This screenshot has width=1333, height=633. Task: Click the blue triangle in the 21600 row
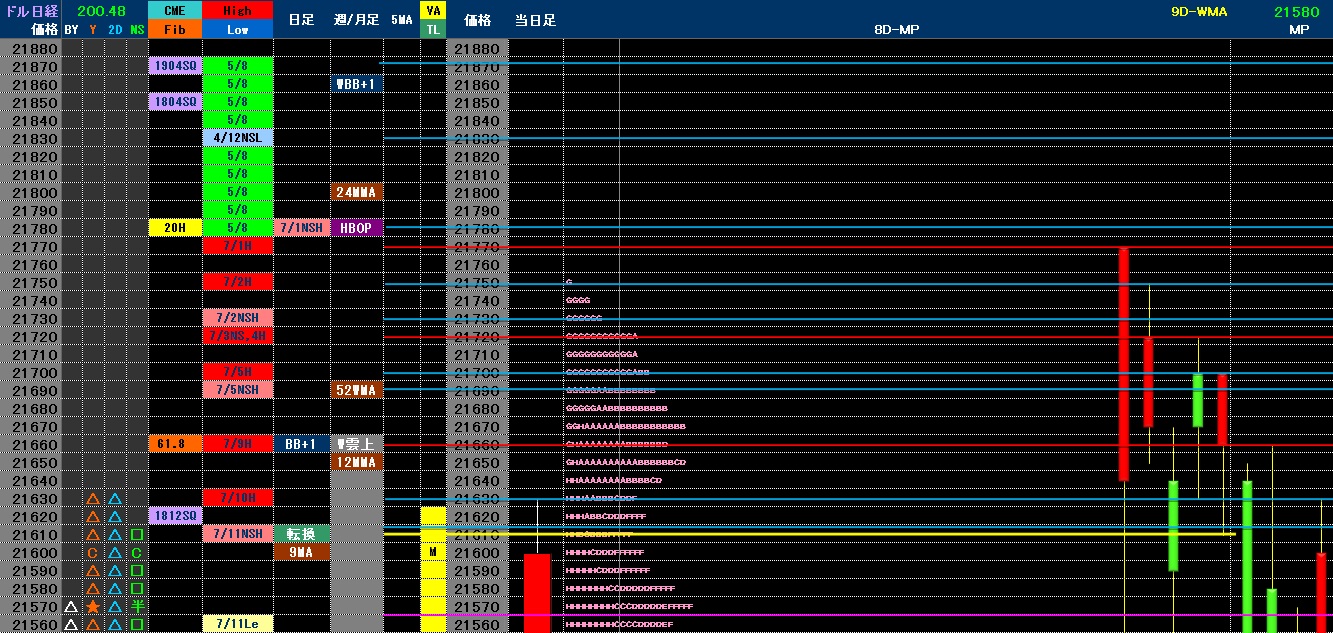tap(115, 553)
